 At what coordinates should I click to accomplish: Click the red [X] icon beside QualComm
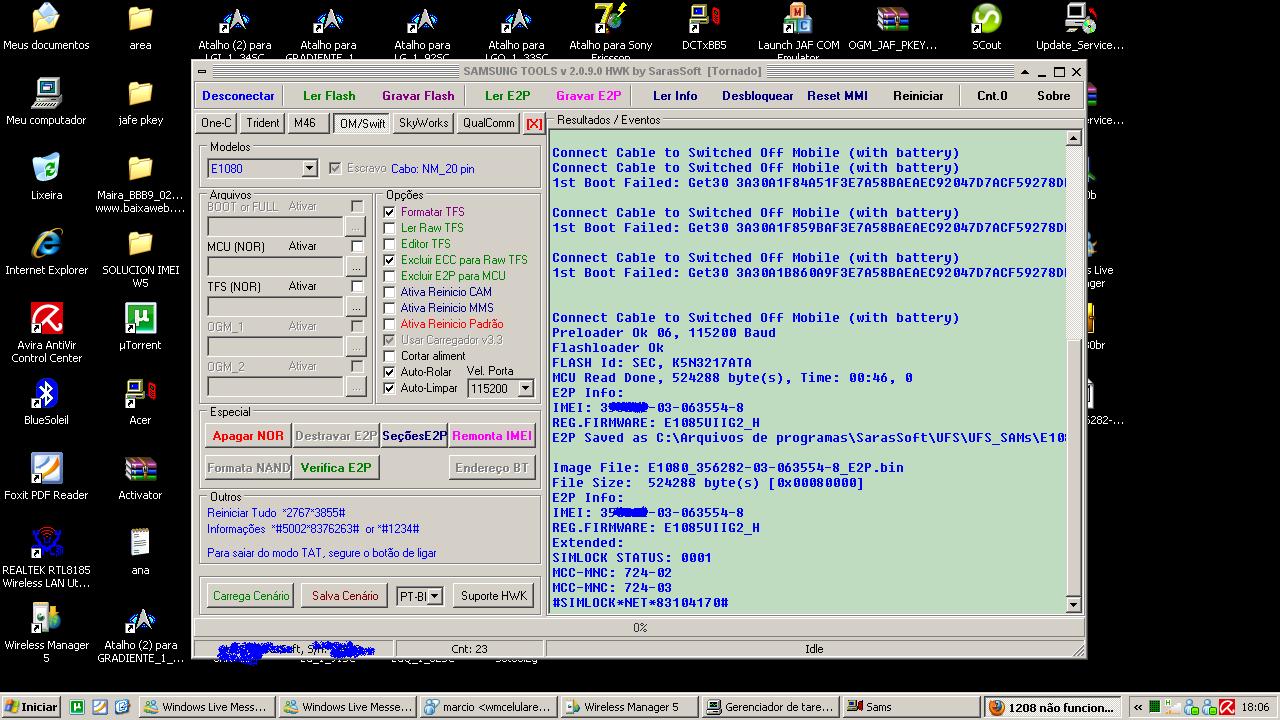tap(534, 124)
